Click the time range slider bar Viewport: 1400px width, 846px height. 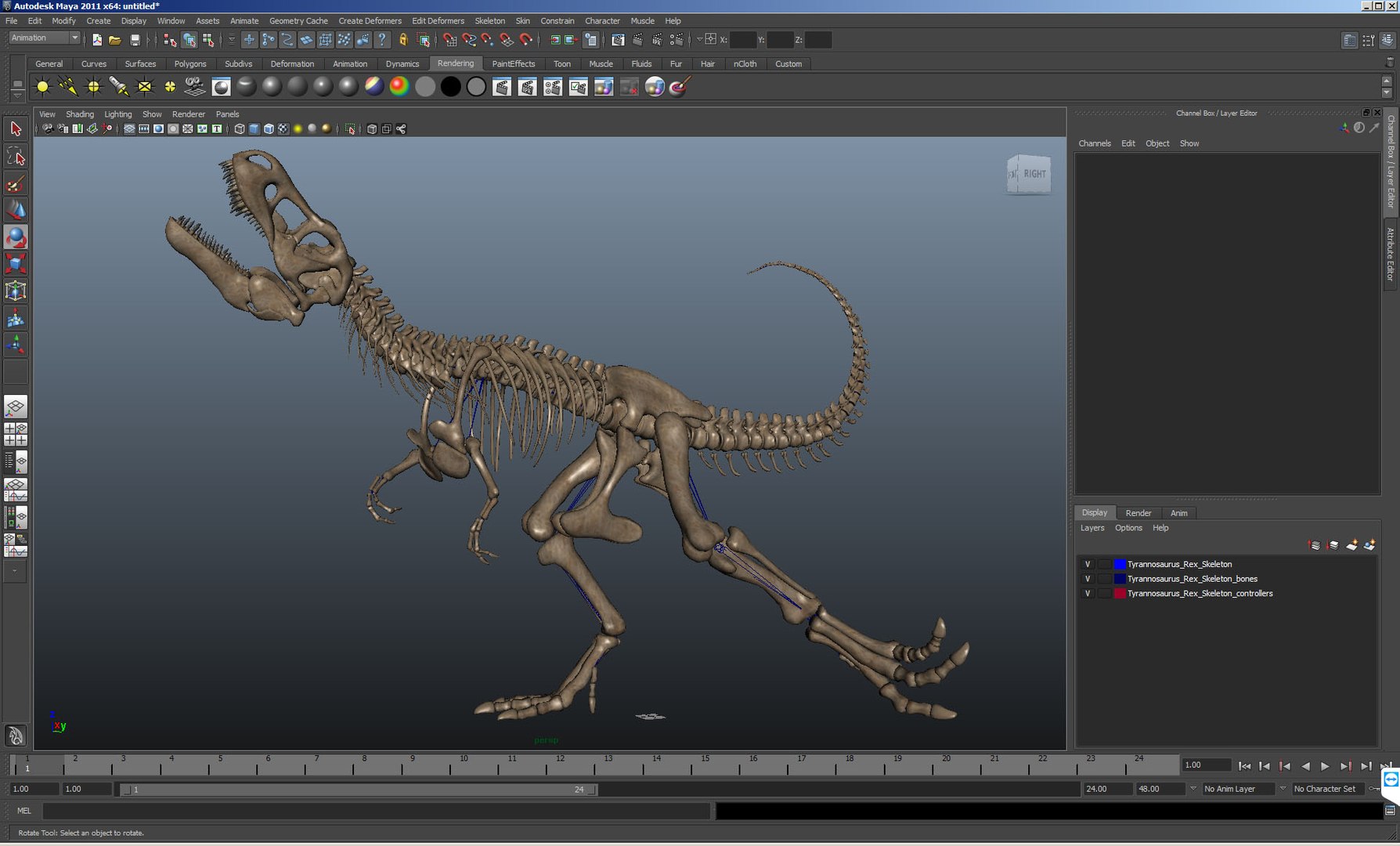point(359,790)
